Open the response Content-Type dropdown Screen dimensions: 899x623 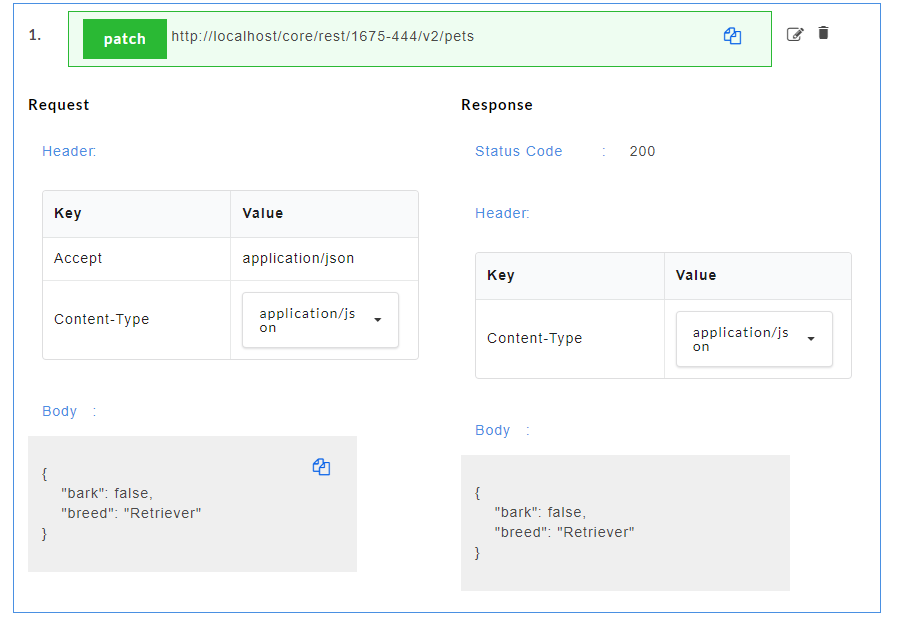click(754, 339)
